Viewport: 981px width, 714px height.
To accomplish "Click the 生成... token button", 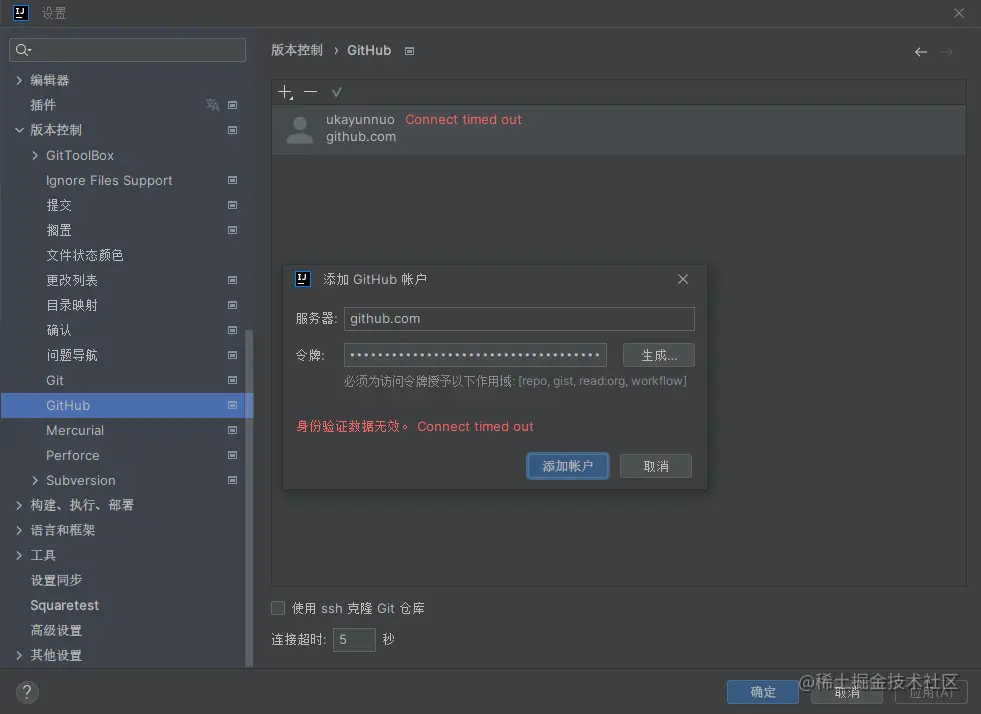I will (659, 355).
